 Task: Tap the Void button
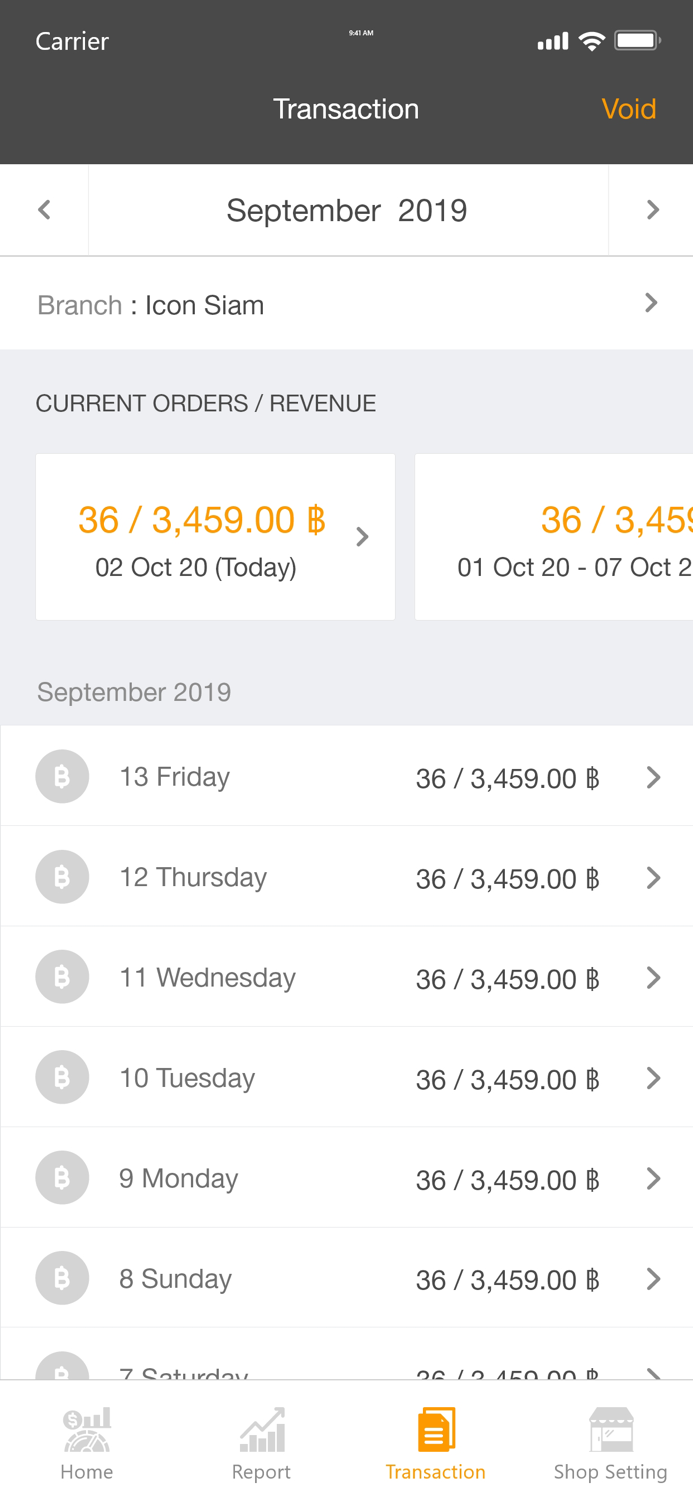[x=629, y=108]
